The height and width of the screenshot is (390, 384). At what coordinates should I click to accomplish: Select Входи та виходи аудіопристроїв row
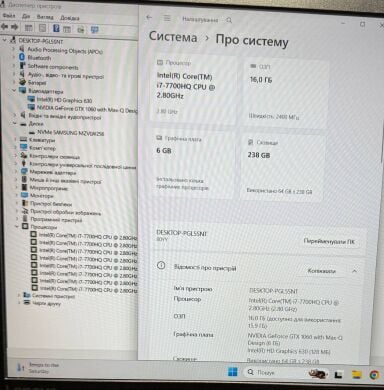point(65,117)
